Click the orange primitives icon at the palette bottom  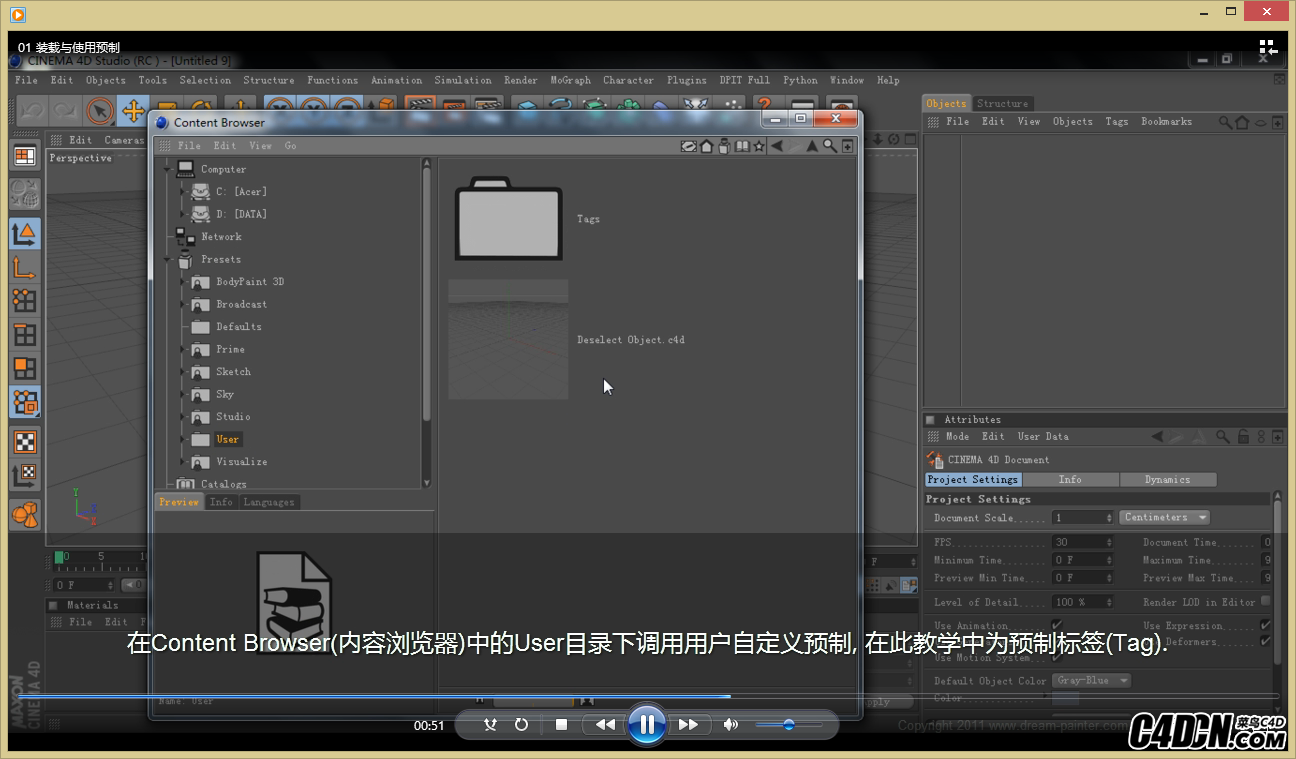coord(25,515)
